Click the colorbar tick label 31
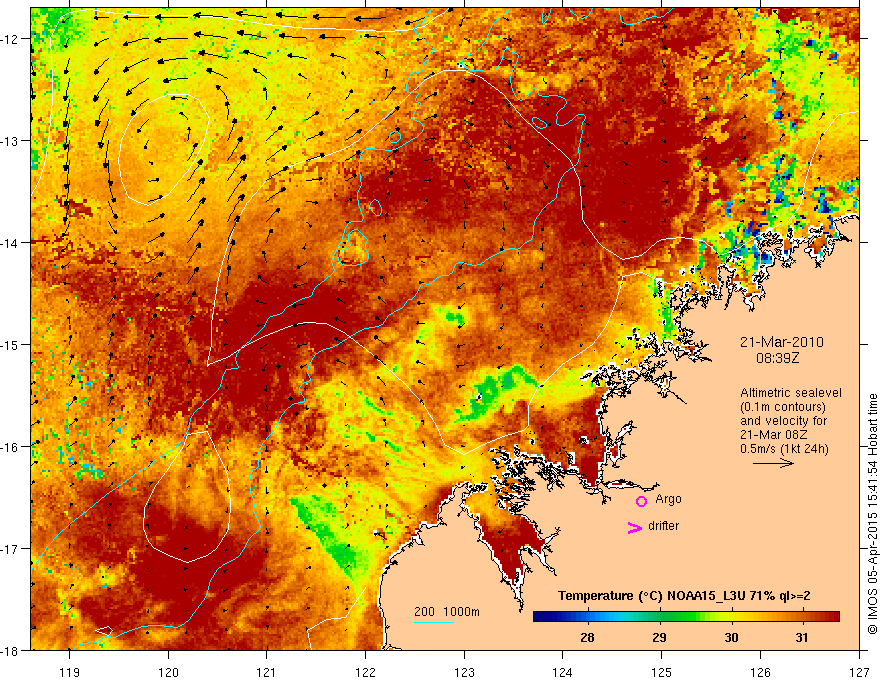Image resolution: width=880 pixels, height=680 pixels. pyautogui.click(x=803, y=637)
